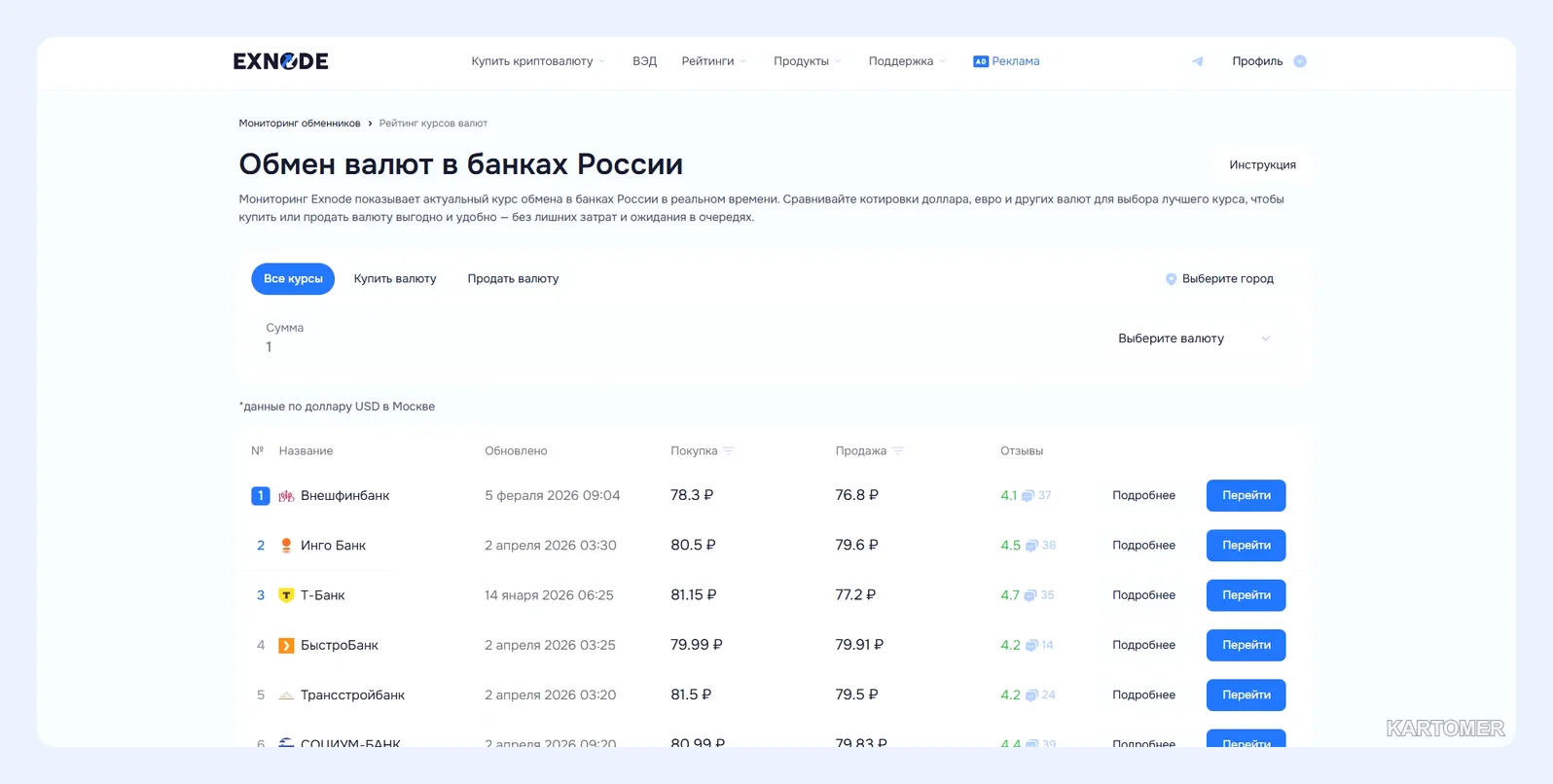
Task: Open reviews comment icon for Инго Банк
Action: coord(1031,546)
